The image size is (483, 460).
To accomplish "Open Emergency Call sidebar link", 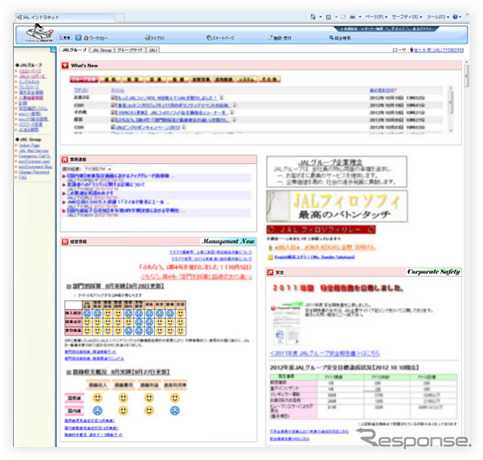I will pos(34,156).
